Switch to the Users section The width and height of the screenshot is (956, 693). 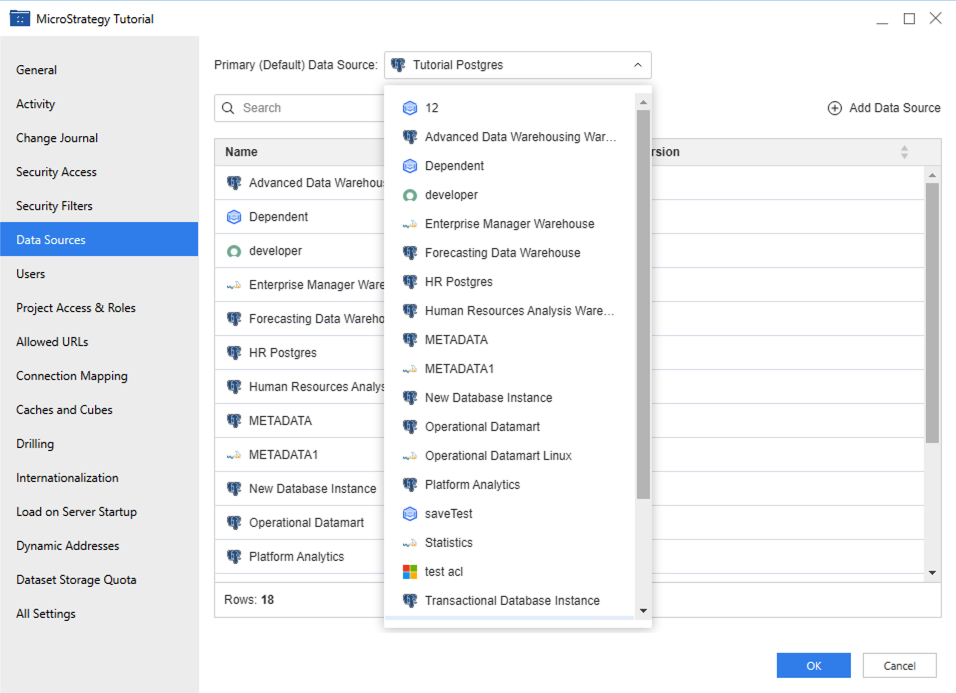click(30, 274)
